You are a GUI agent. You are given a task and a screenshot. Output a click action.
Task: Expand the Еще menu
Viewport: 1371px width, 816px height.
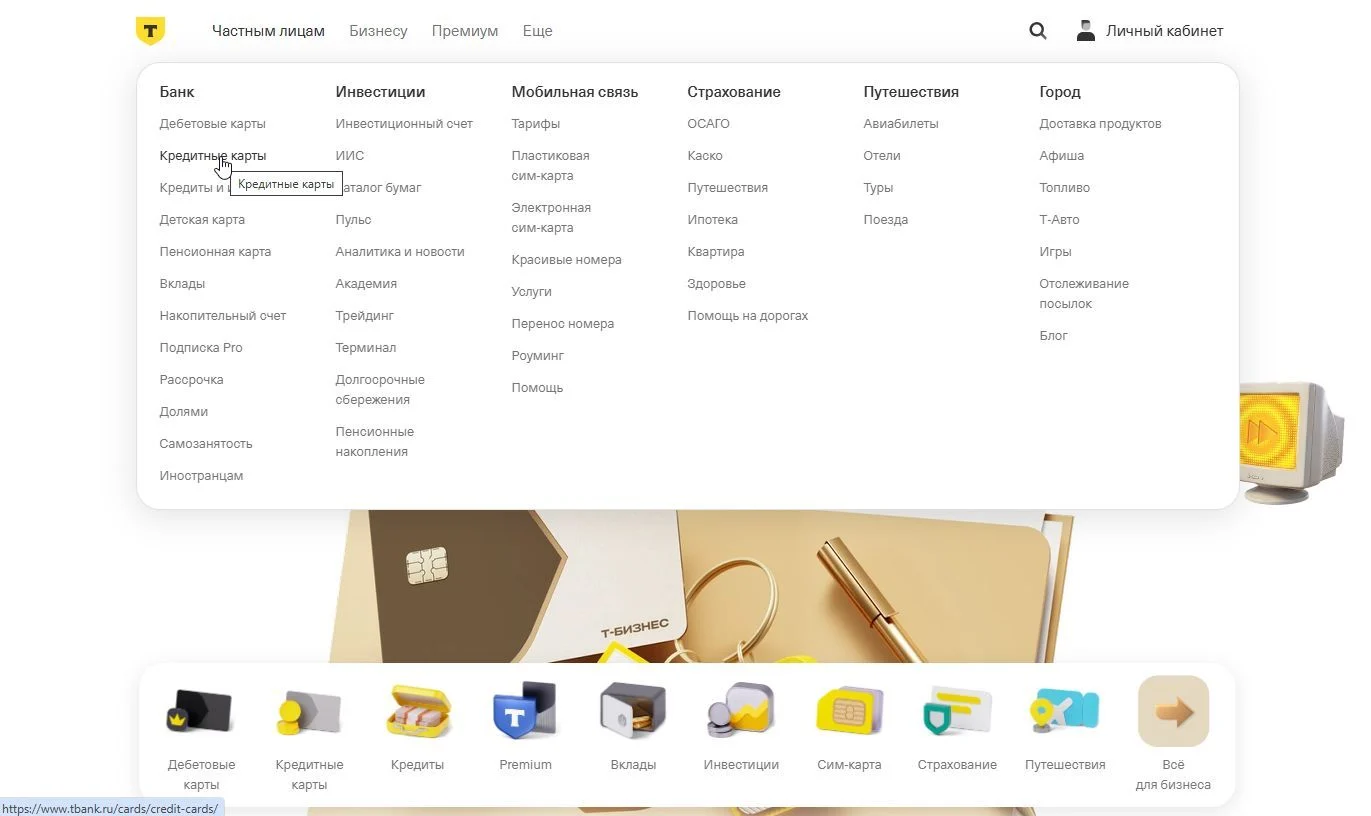point(537,31)
